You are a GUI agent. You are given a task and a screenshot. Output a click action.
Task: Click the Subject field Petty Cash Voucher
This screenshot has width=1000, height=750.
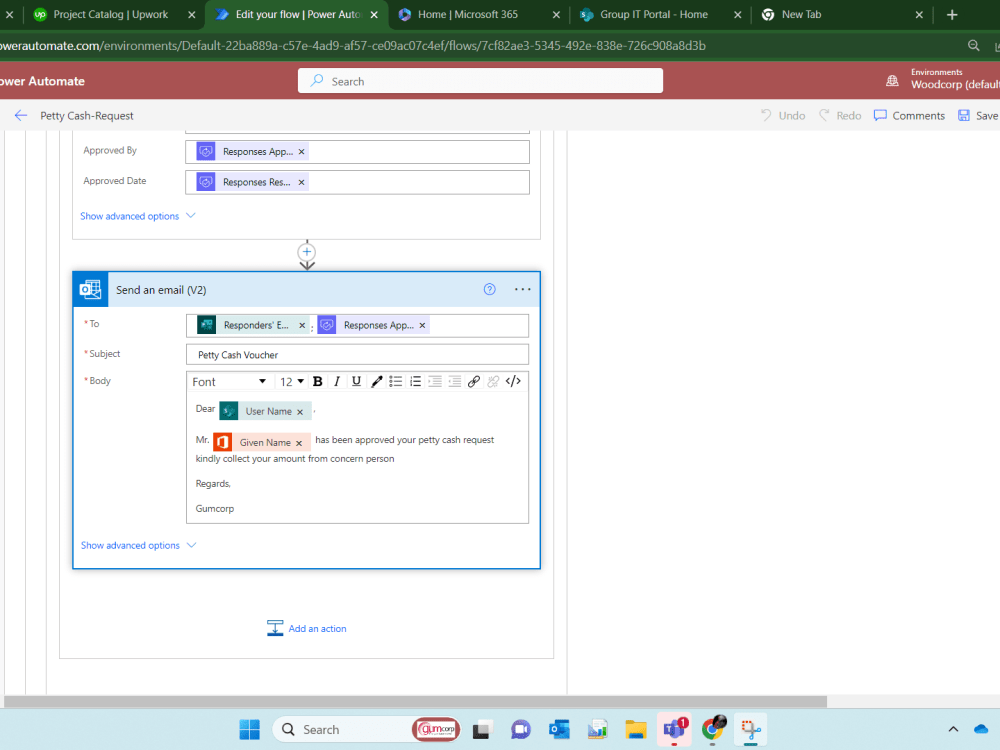357,355
